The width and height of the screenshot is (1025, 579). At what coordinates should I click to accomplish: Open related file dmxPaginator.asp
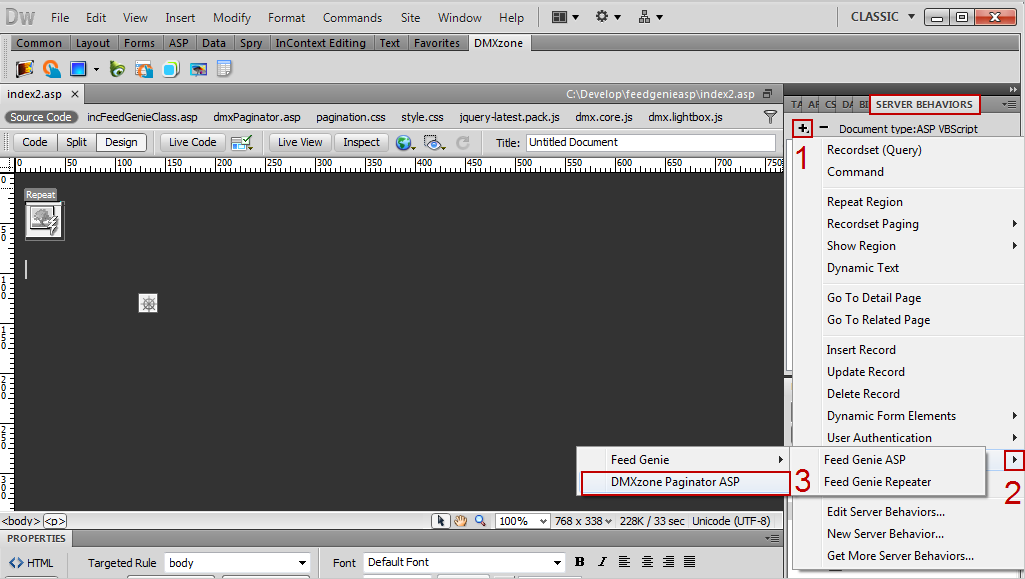(x=257, y=117)
